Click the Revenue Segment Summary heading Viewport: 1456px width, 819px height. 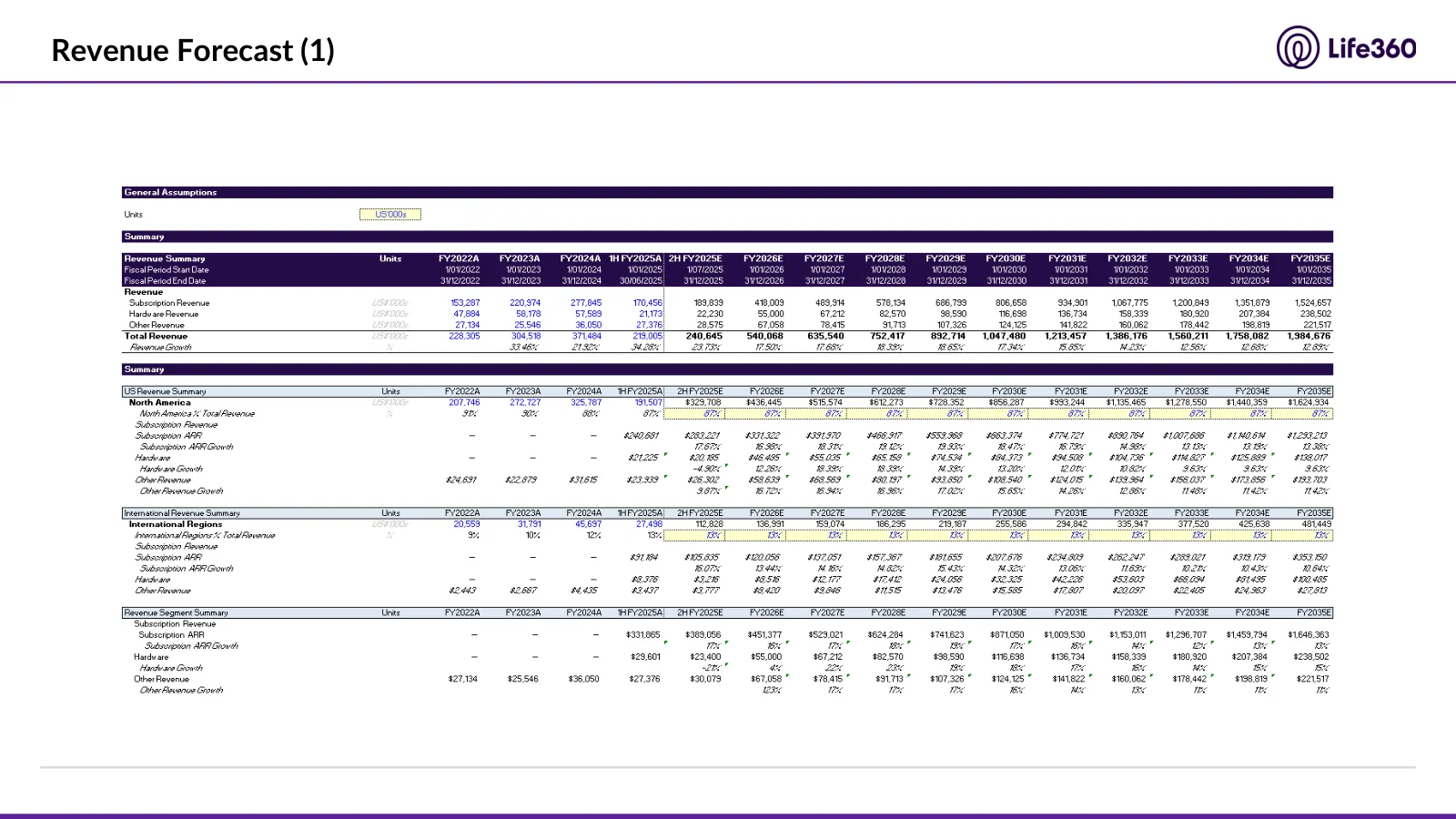[x=177, y=613]
